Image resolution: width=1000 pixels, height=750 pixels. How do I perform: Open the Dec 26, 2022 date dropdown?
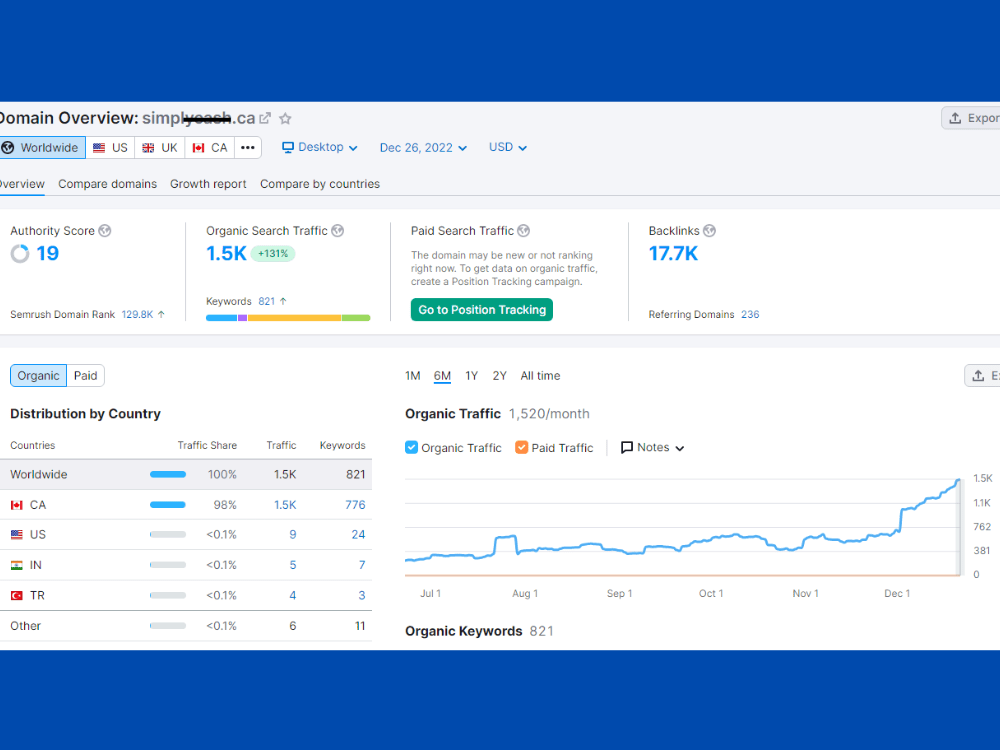(423, 148)
